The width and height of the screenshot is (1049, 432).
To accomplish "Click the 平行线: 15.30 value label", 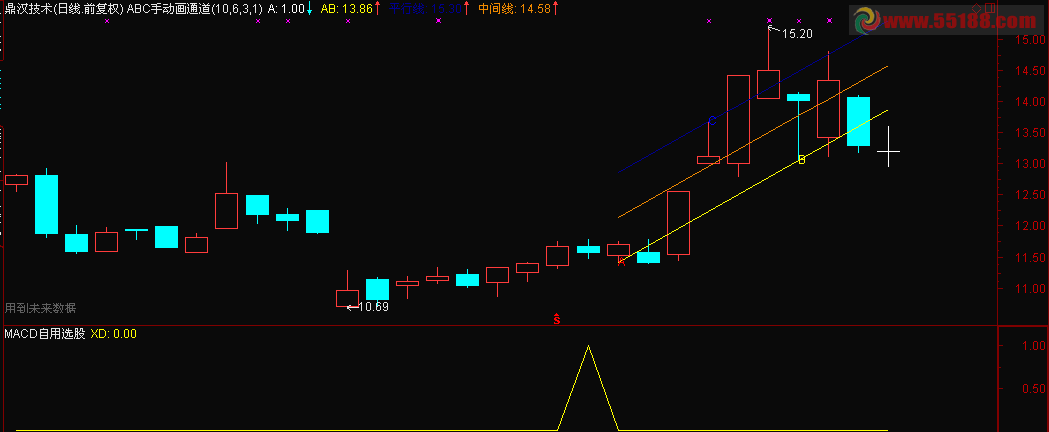I will point(425,9).
